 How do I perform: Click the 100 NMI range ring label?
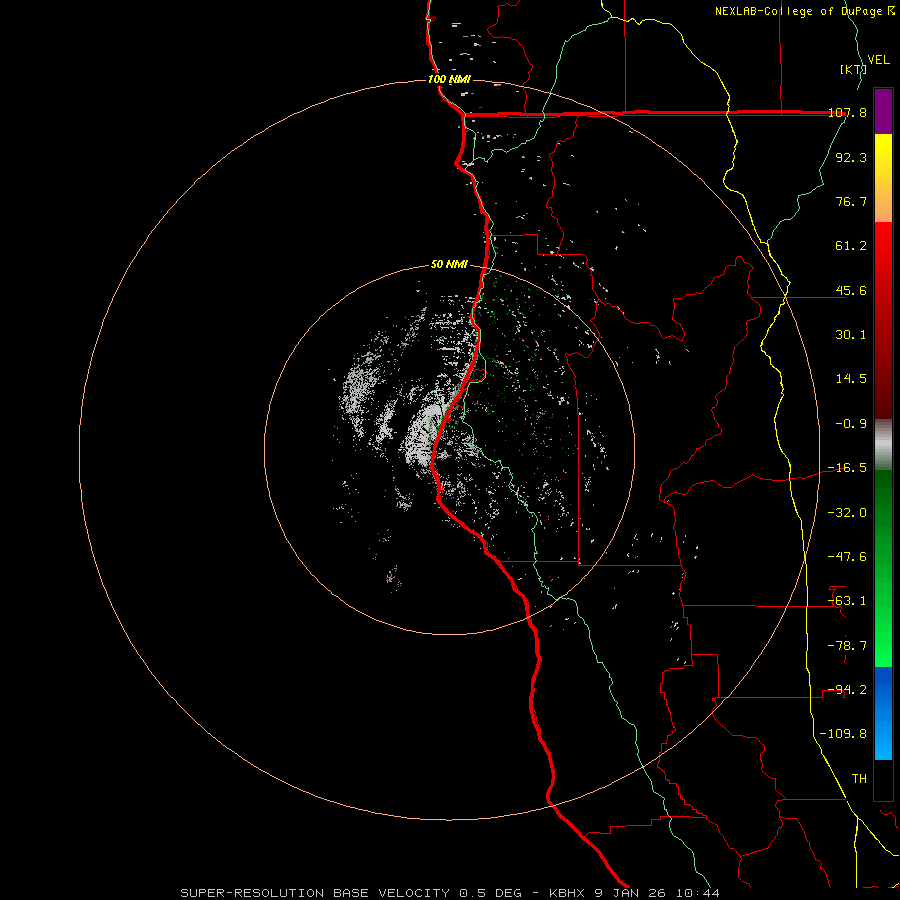coord(449,79)
